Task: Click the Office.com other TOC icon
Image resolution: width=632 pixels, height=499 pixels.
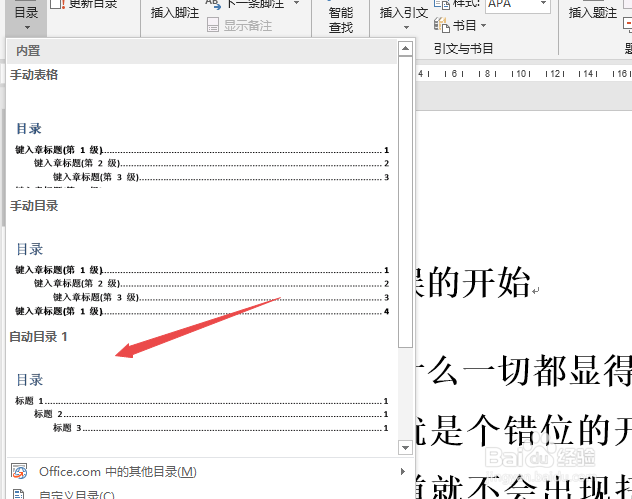Action: (x=19, y=471)
